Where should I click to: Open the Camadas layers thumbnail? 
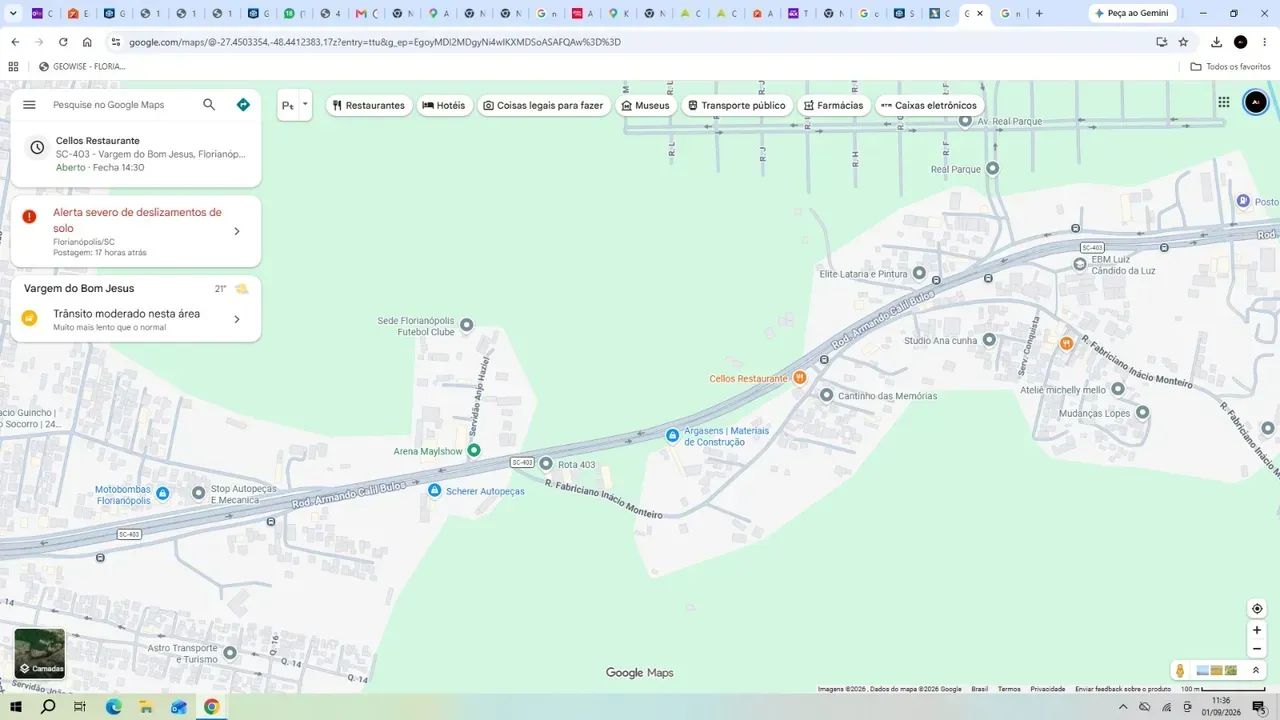[x=40, y=654]
